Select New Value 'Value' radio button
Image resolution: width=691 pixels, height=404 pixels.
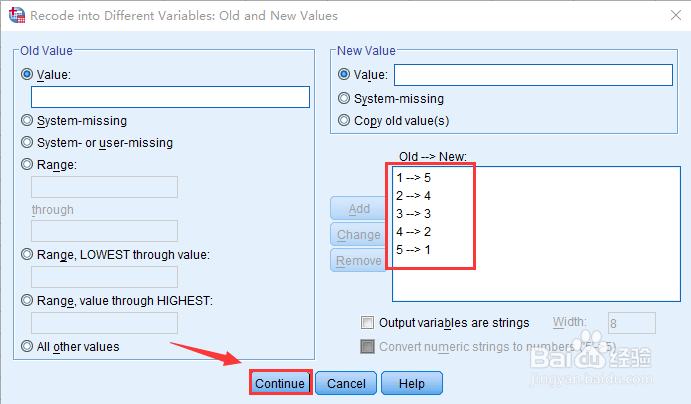pos(345,74)
